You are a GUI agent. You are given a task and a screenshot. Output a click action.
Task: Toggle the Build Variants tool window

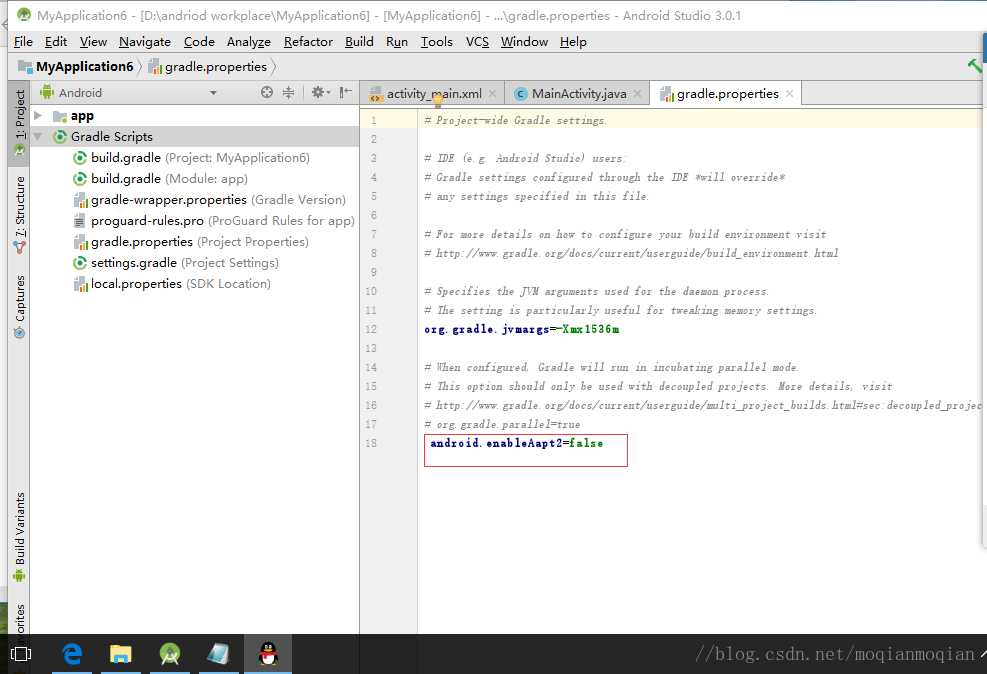(20, 537)
